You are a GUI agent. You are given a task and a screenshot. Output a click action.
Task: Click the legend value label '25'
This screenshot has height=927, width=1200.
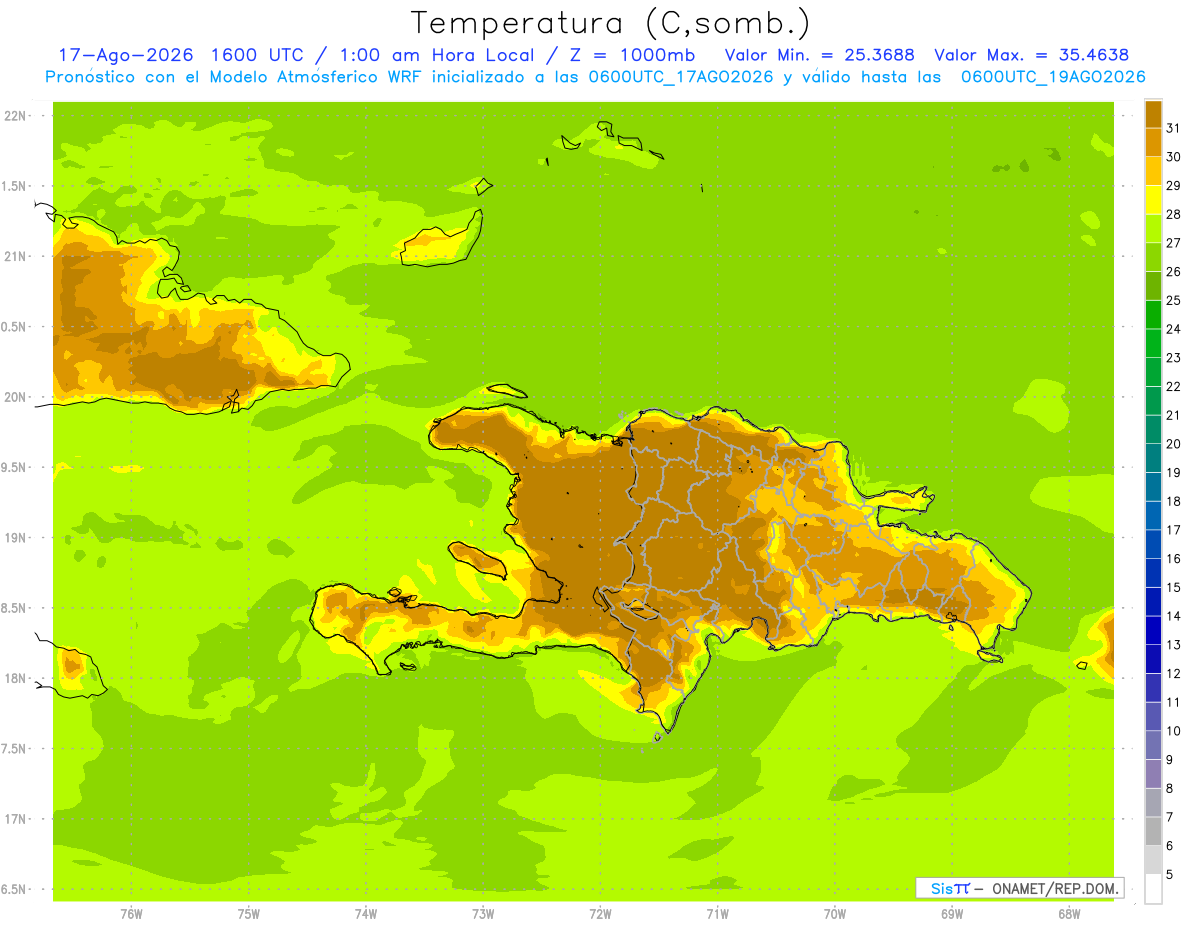(1174, 300)
